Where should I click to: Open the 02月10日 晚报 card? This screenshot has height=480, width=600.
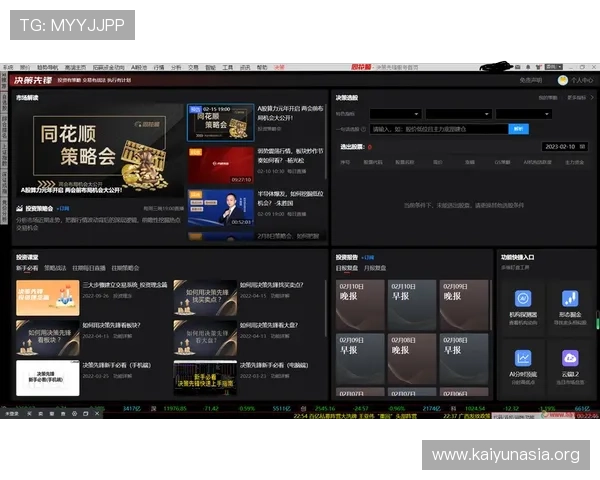[360, 305]
